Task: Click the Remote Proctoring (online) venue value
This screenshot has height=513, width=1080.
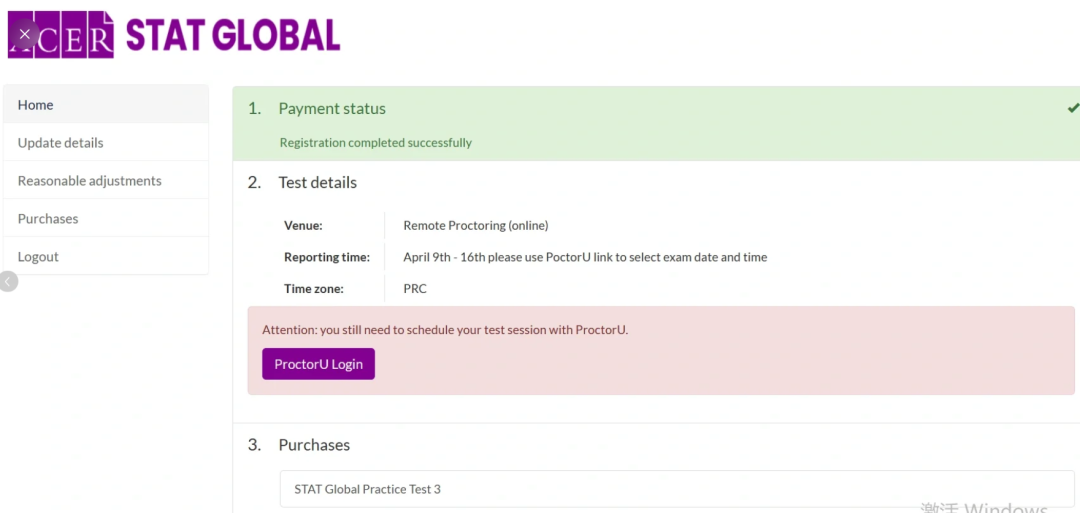Action: pyautogui.click(x=476, y=225)
